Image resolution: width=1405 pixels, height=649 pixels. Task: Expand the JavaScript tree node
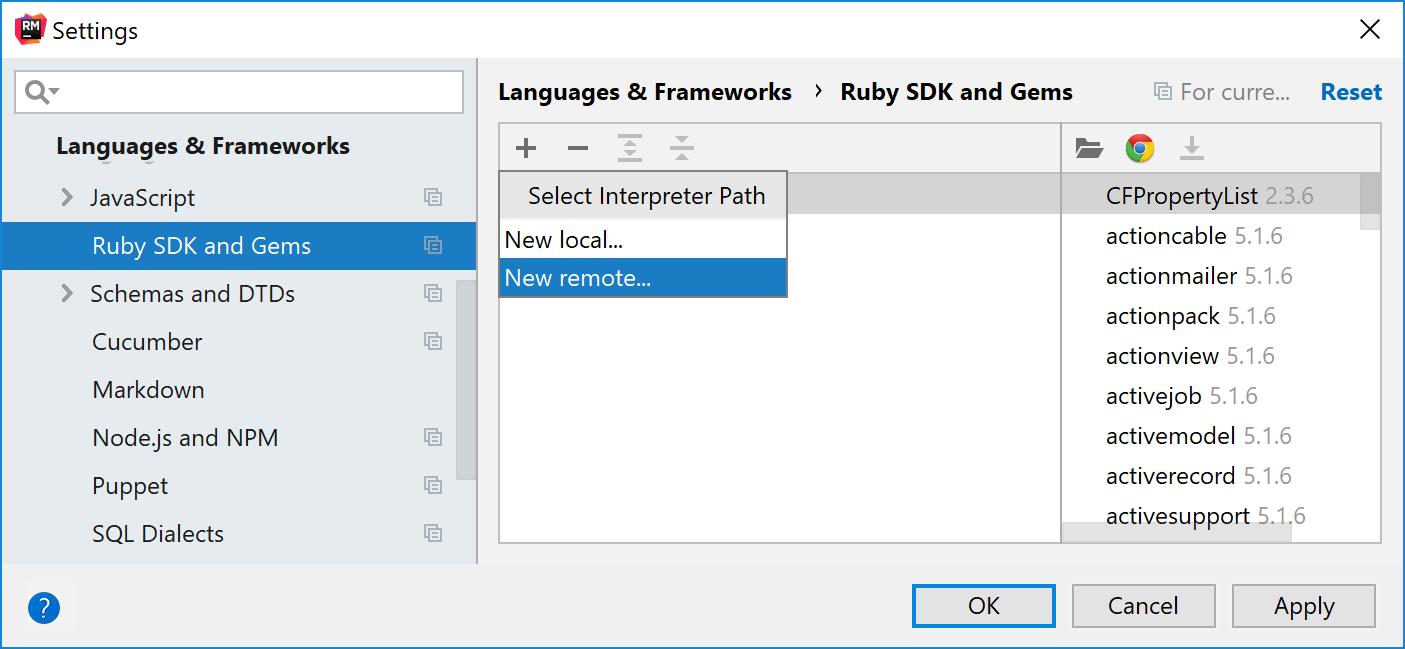click(x=67, y=197)
